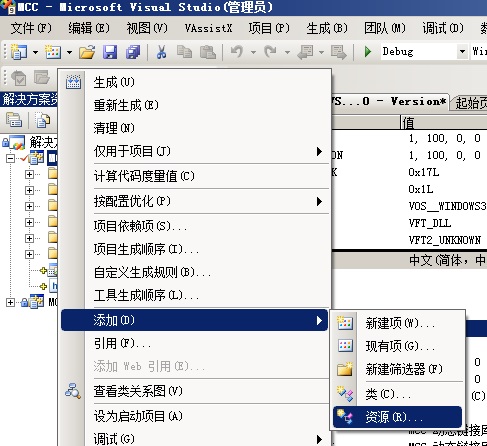Click the VFT2_UNKNOWN value cell
The width and height of the screenshot is (487, 446).
pos(445,240)
